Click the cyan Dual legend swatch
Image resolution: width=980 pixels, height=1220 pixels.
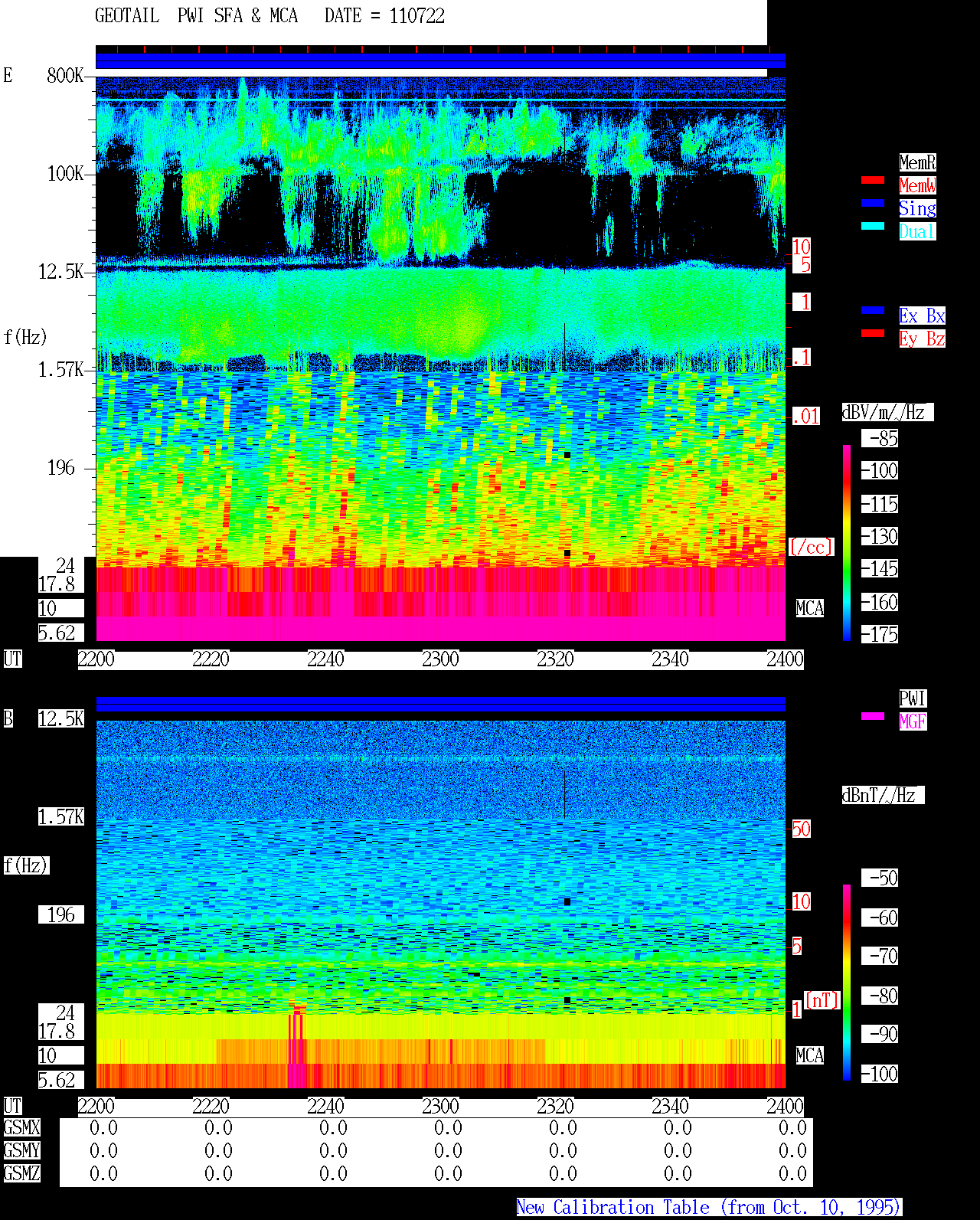click(x=873, y=226)
